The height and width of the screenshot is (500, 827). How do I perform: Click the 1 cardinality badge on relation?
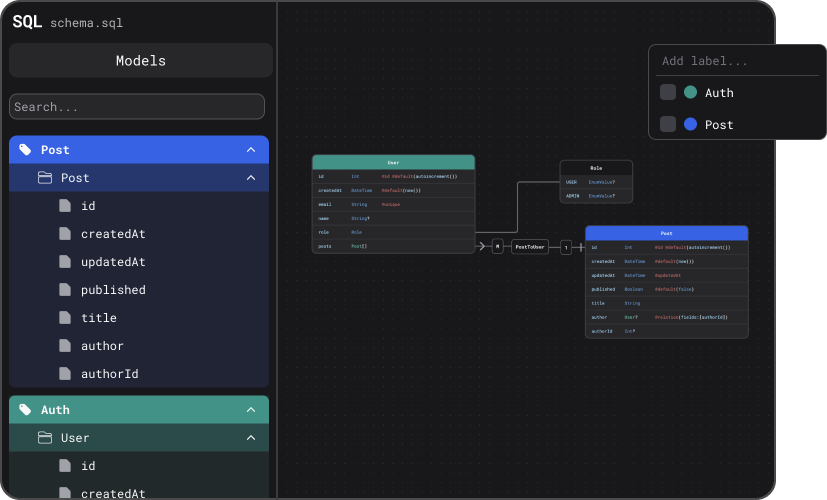(x=566, y=247)
